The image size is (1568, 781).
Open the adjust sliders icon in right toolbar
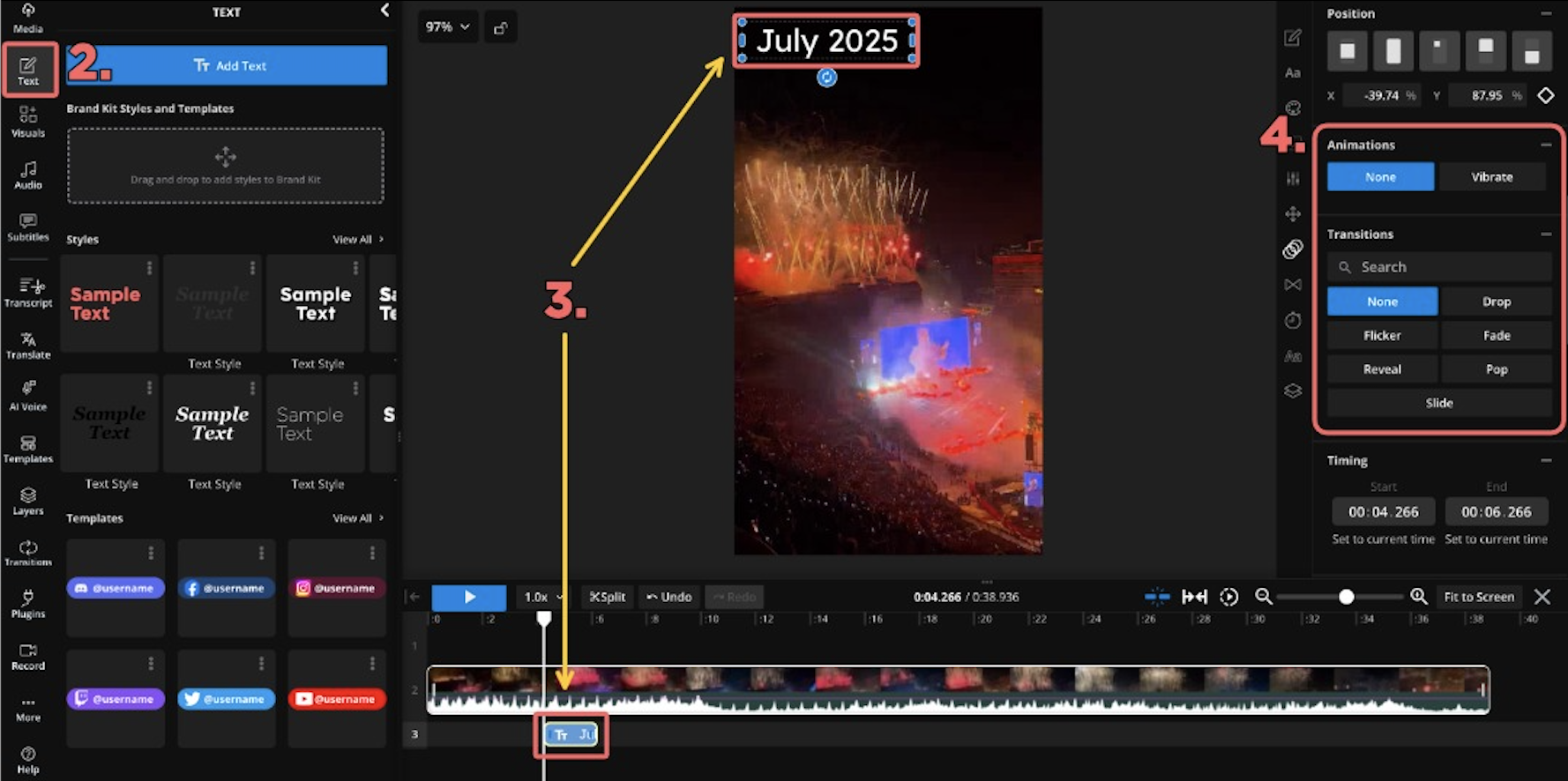click(x=1293, y=178)
